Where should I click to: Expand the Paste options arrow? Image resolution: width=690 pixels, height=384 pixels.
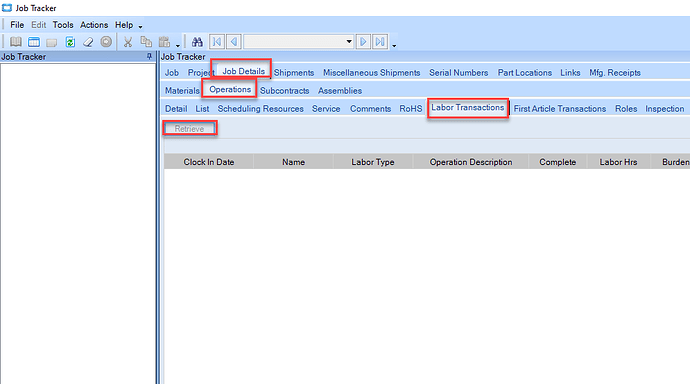click(x=178, y=45)
